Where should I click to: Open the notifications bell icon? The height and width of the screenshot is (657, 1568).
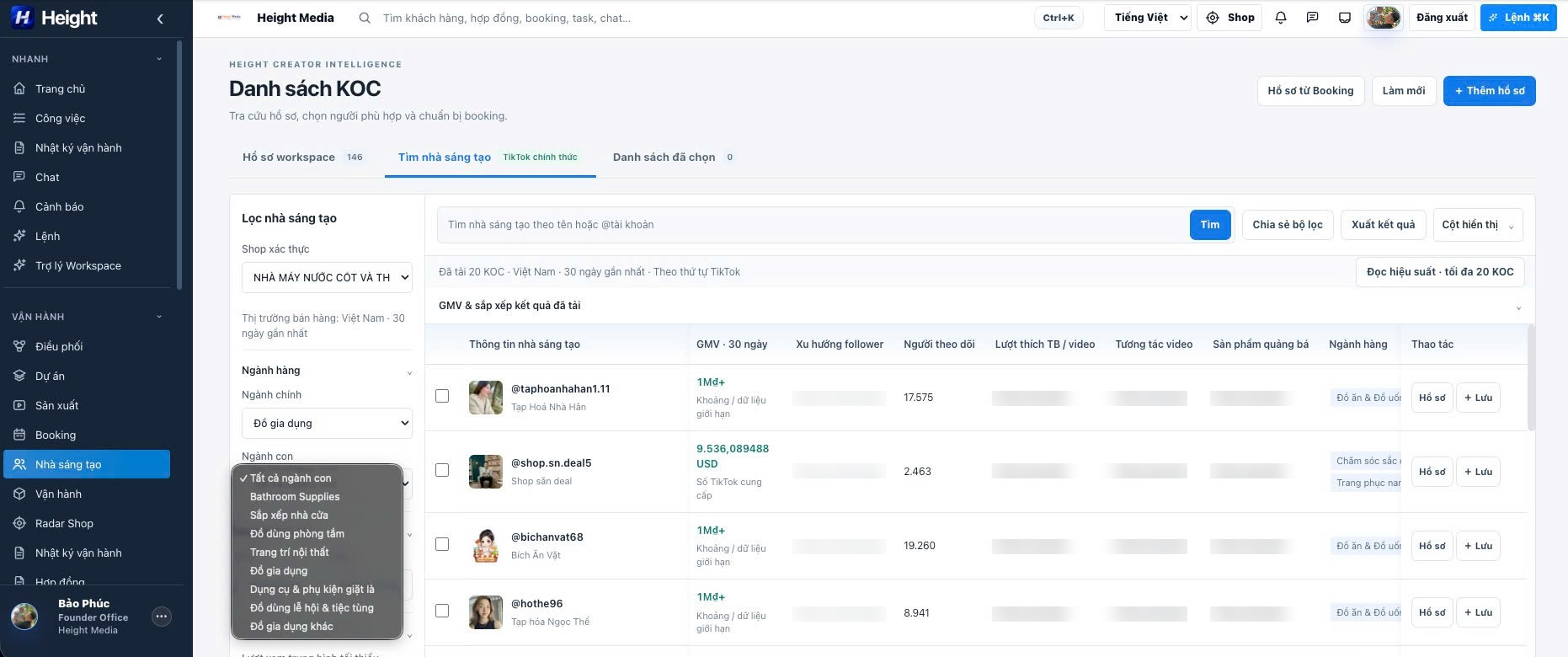point(1281,18)
